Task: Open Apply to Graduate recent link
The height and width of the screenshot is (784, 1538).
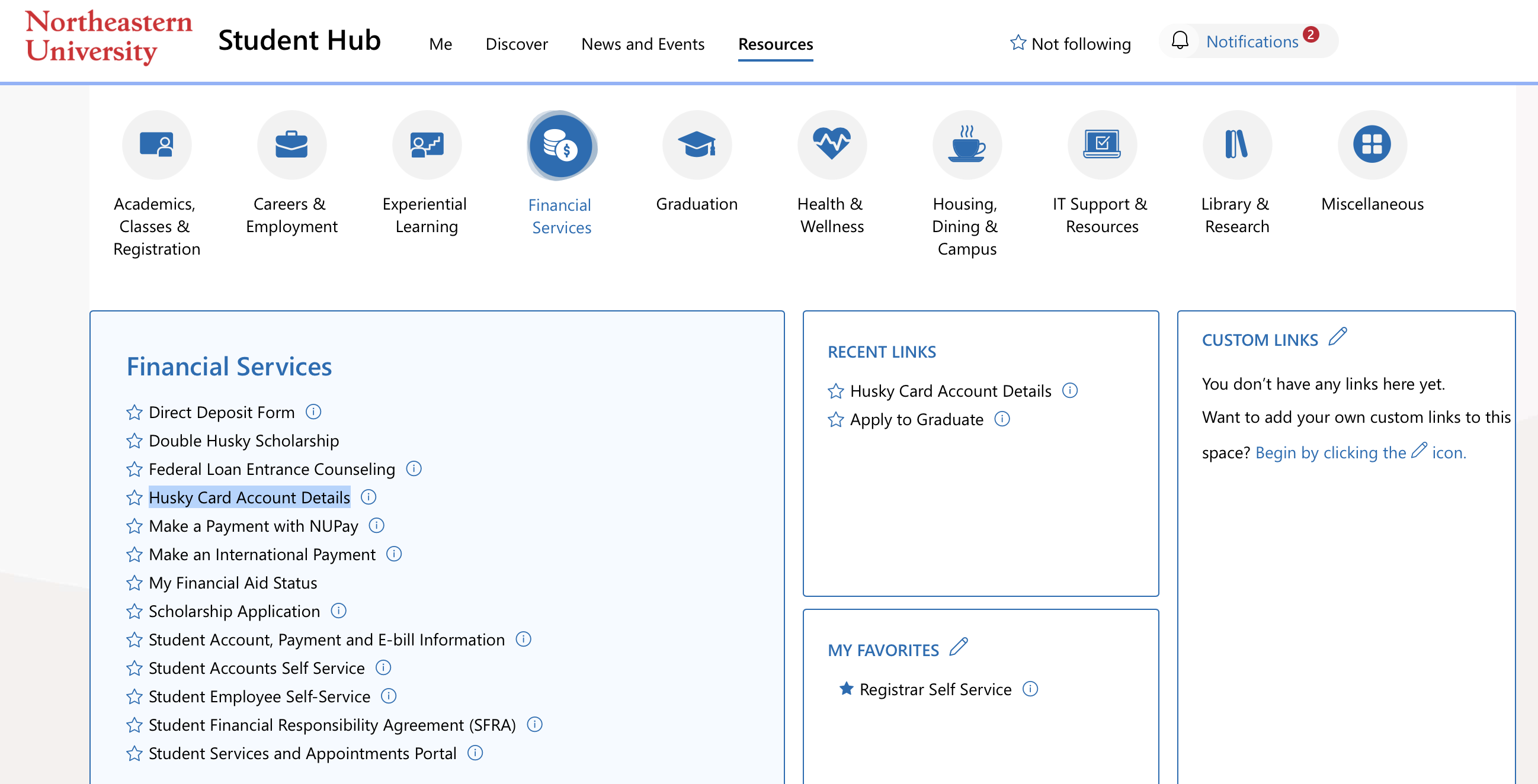Action: (917, 419)
